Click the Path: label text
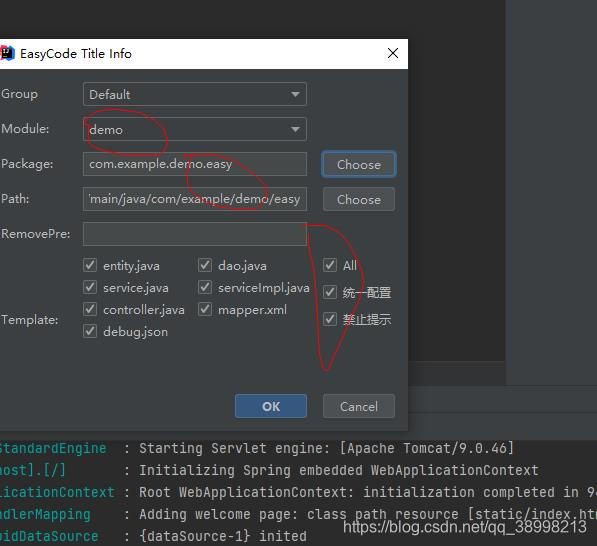Screen dimensions: 597x546 click(15, 199)
